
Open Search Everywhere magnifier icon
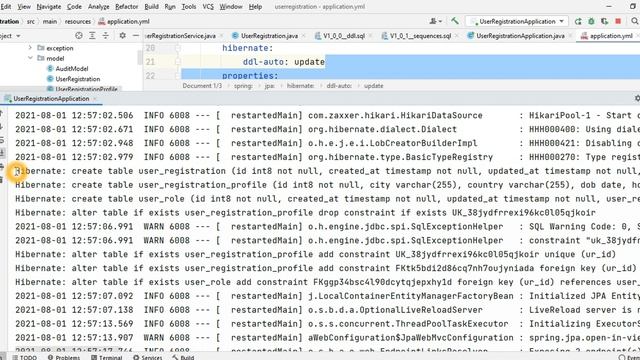(635, 21)
